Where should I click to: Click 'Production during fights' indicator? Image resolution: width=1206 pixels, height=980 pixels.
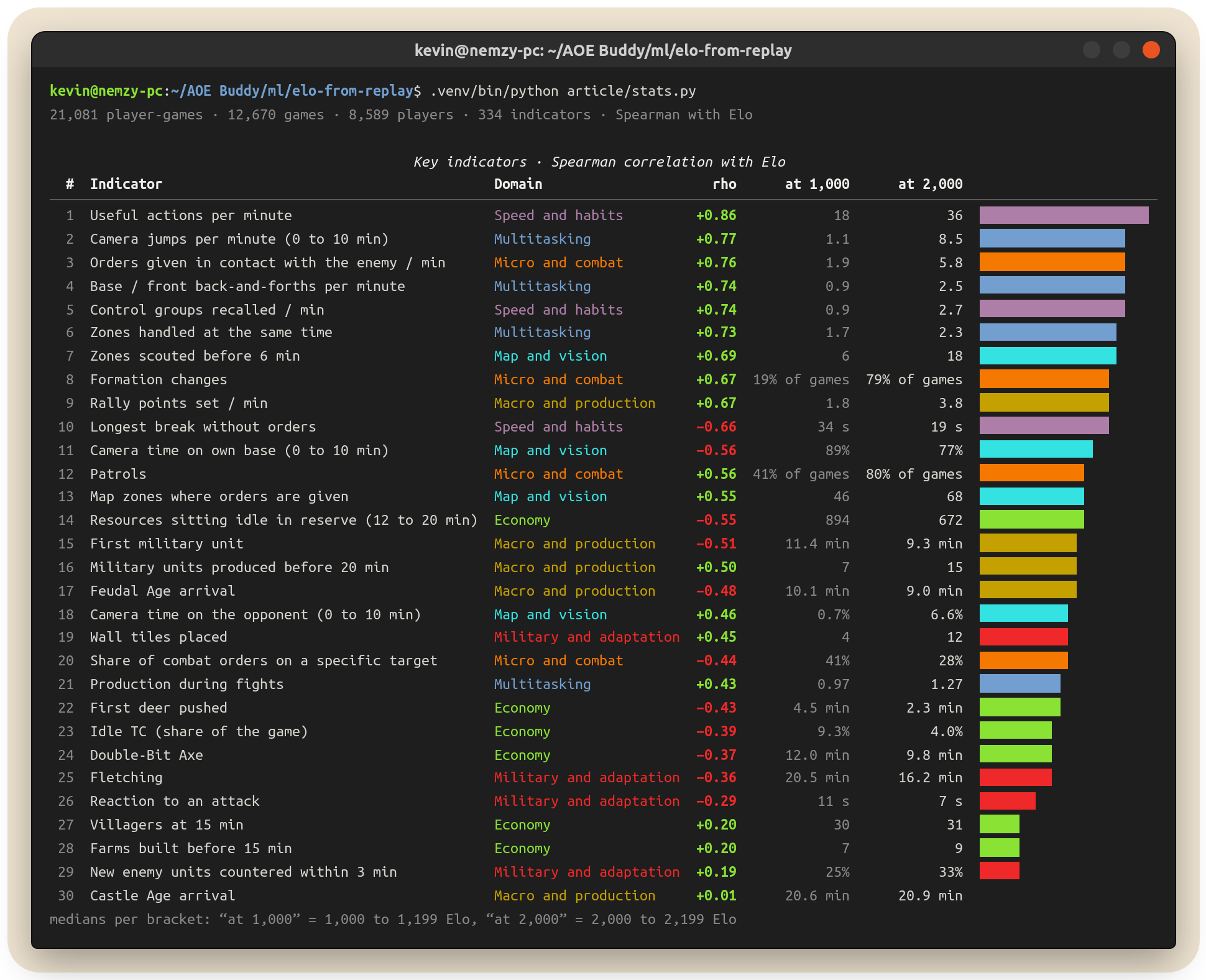coord(186,684)
